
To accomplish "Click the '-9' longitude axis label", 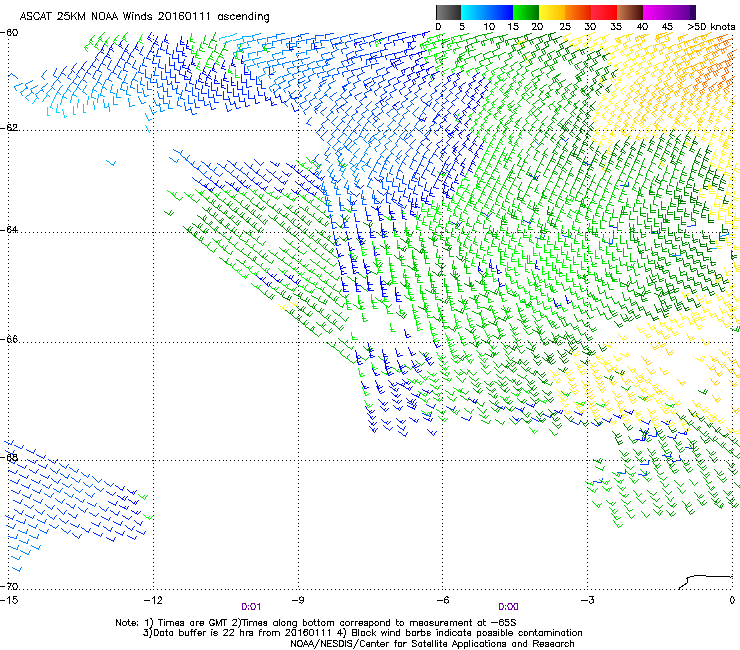I will click(298, 600).
